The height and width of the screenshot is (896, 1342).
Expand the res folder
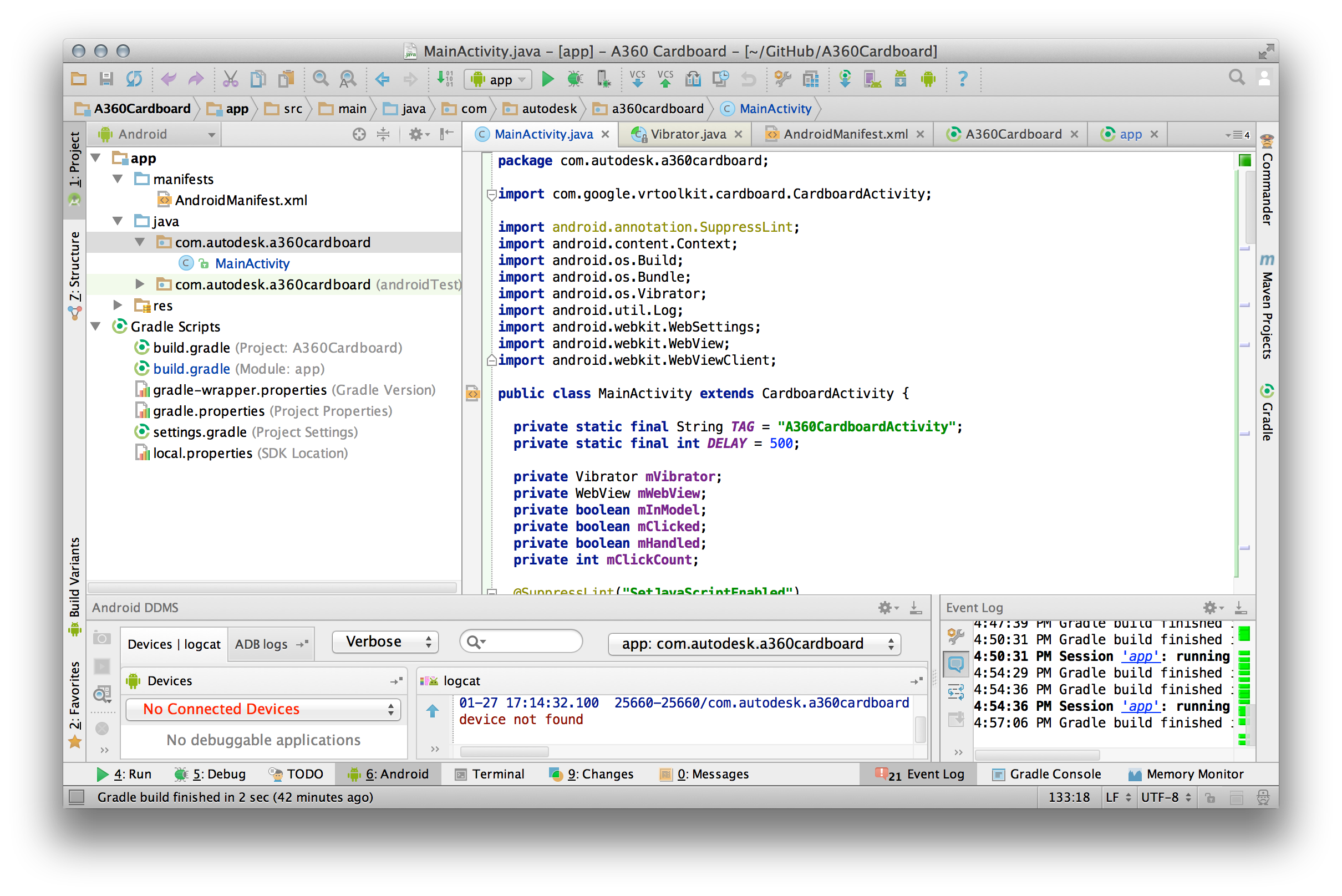coord(118,305)
